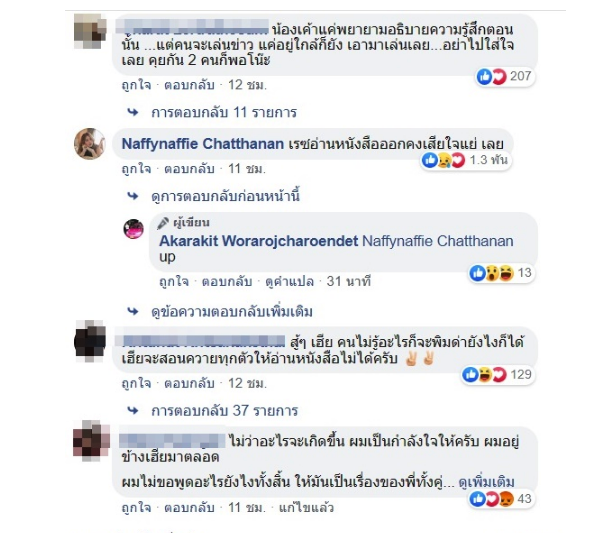The image size is (601, 533).
Task: Expand ดูการตอบกลับก่อนหน้านี้ previous replies
Action: [x=225, y=196]
